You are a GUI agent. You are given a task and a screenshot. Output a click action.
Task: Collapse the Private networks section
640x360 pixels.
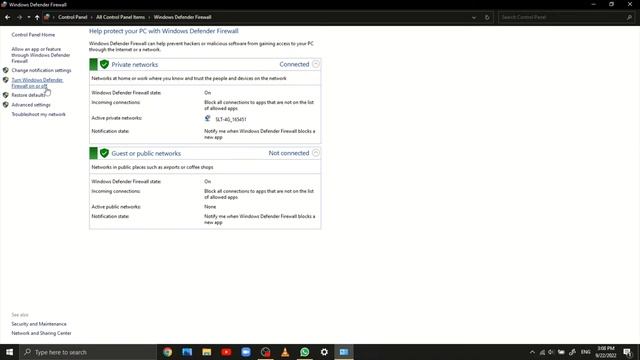[316, 64]
